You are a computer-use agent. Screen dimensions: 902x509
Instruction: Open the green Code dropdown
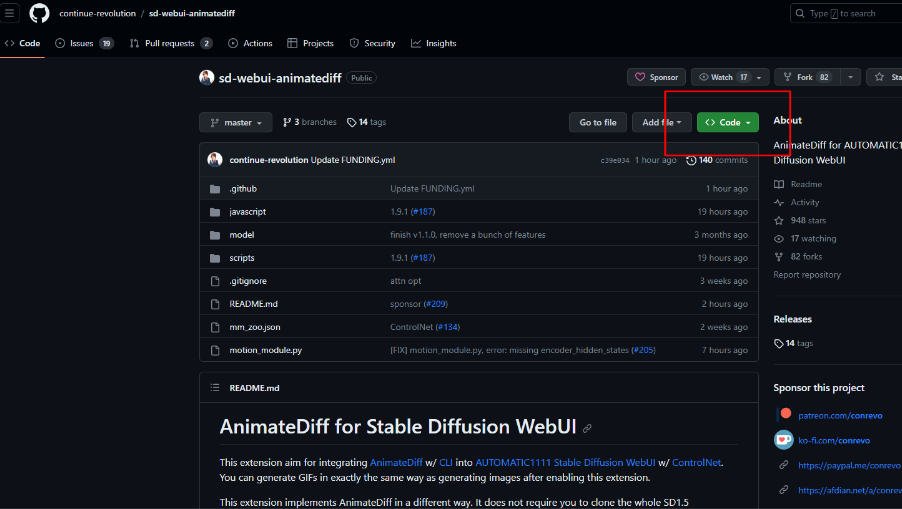(728, 122)
